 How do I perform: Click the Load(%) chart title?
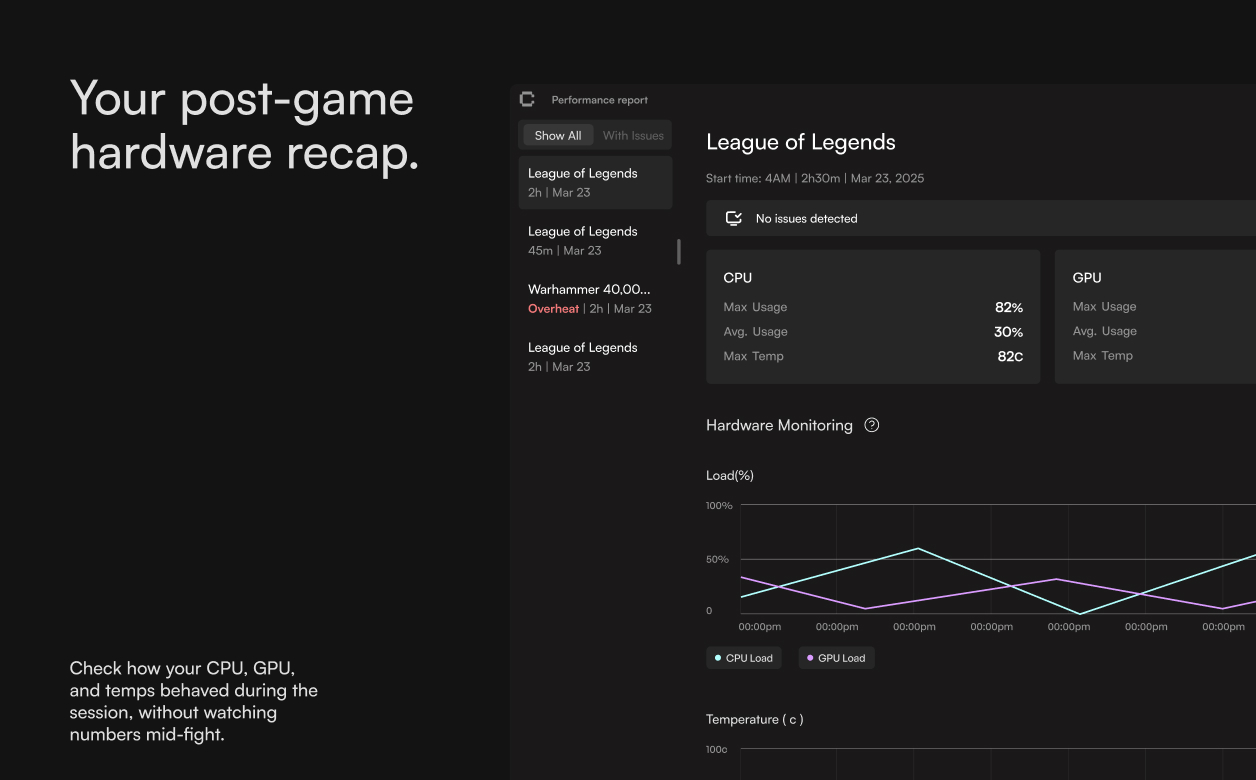pyautogui.click(x=730, y=475)
